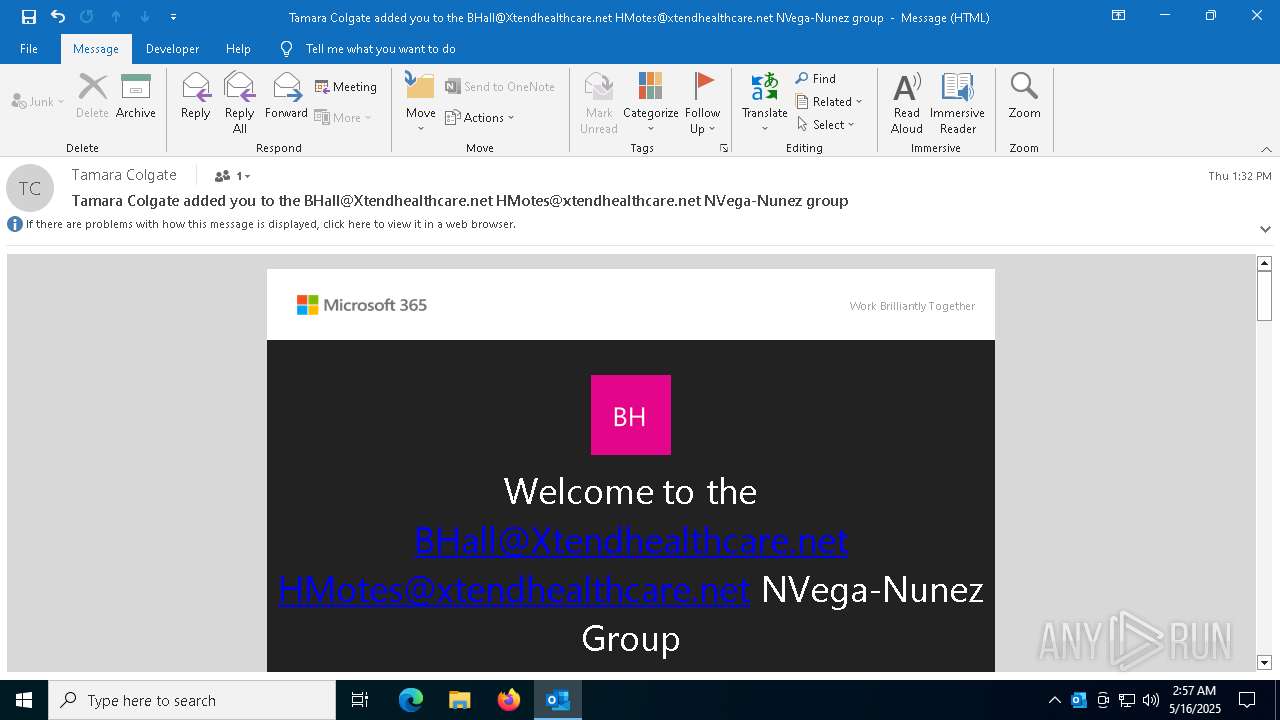Click the vertical scrollbar thumb
The width and height of the screenshot is (1280, 720).
coord(1264,296)
